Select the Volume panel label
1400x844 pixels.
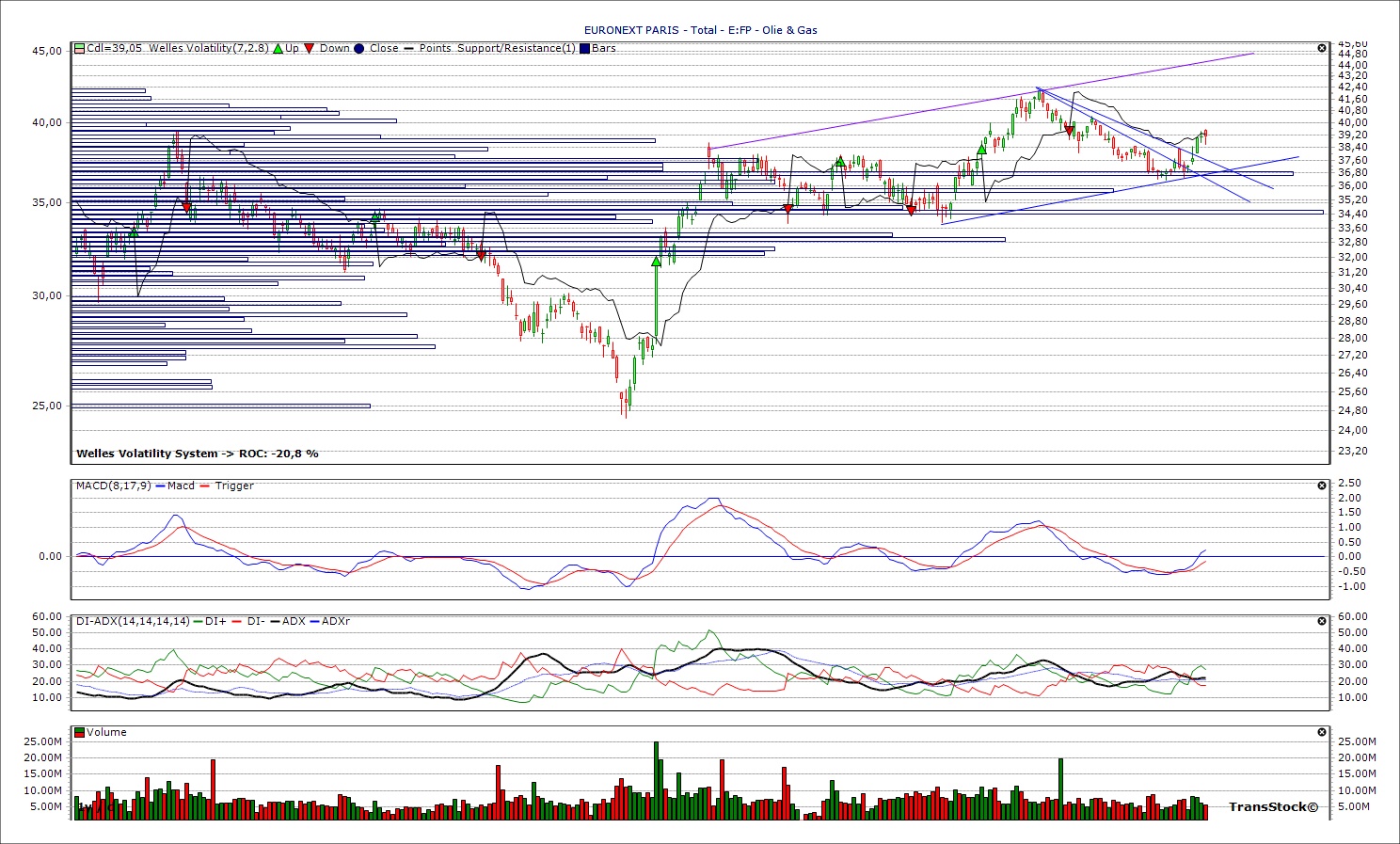click(106, 732)
